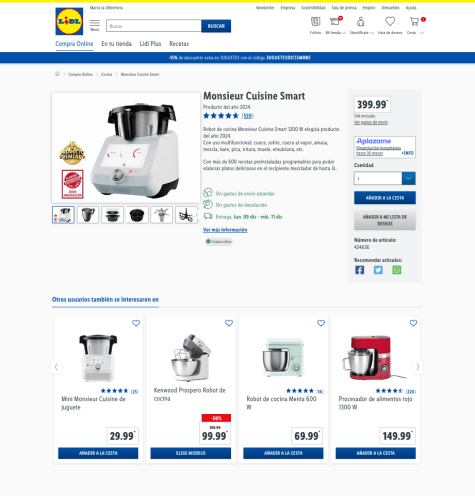Expand the Mi tienda store dropdown
This screenshot has height=496, width=475.
tap(335, 33)
